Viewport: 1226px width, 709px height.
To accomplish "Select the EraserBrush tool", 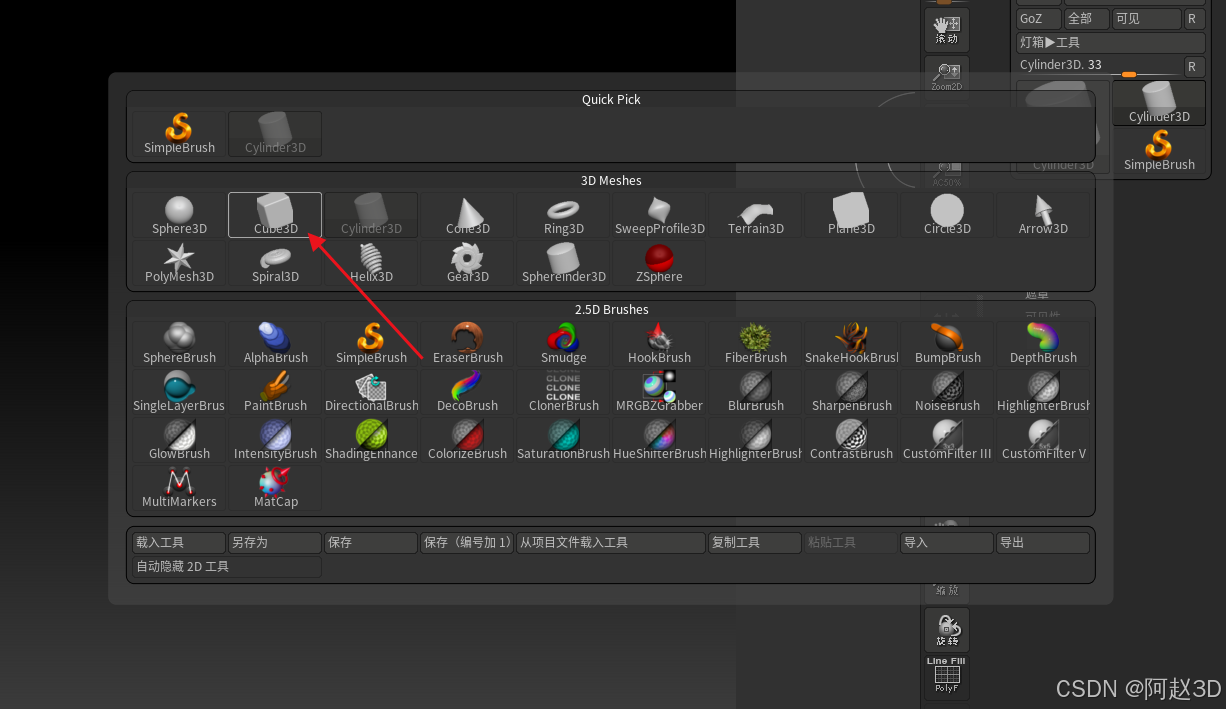I will [467, 344].
